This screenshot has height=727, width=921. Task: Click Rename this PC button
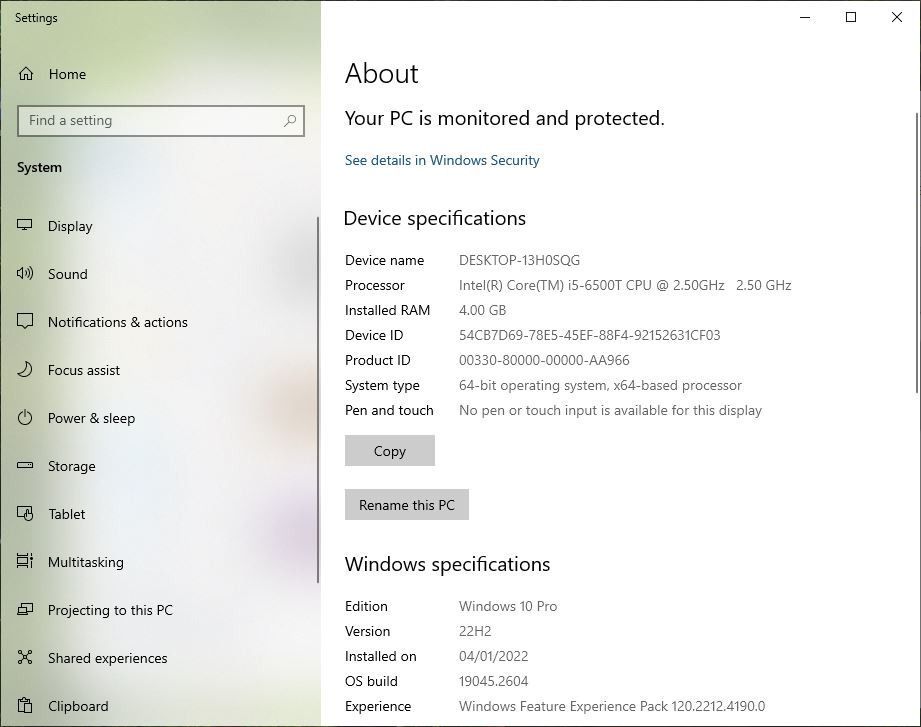[406, 504]
